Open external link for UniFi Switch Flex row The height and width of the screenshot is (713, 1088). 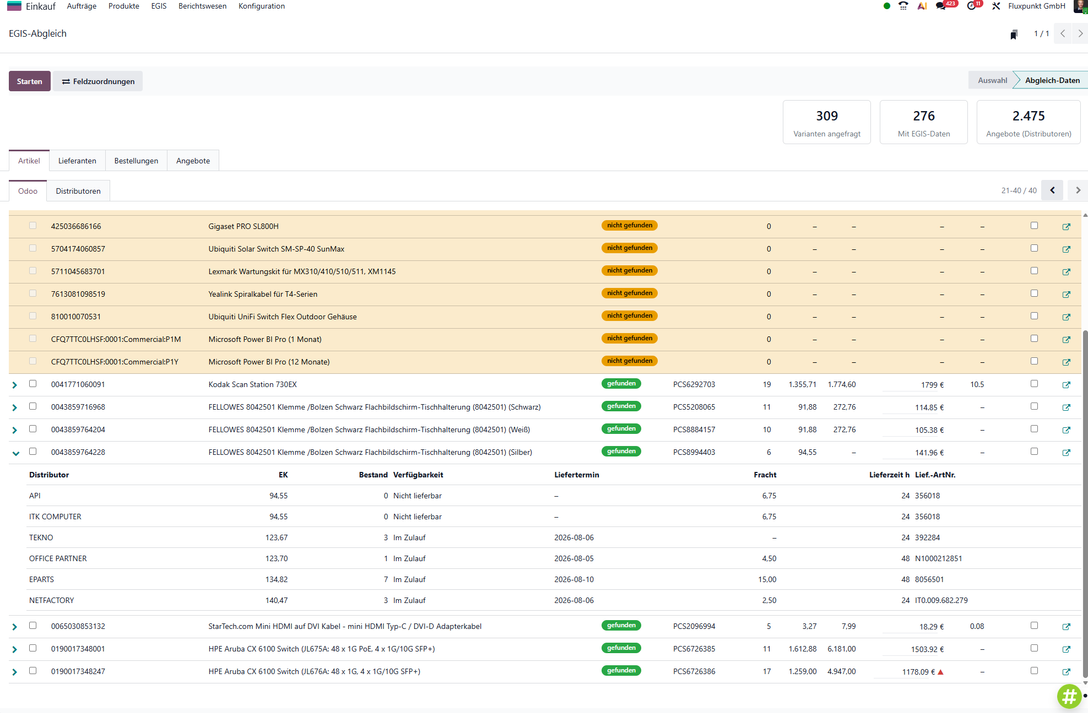point(1066,316)
